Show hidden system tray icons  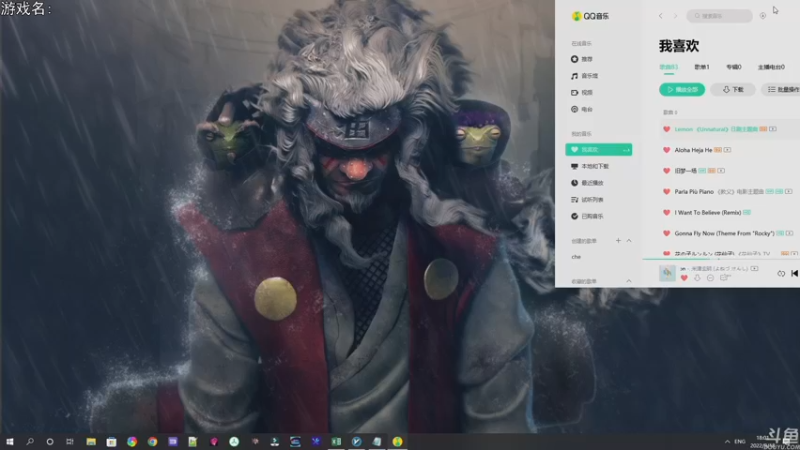click(x=727, y=441)
